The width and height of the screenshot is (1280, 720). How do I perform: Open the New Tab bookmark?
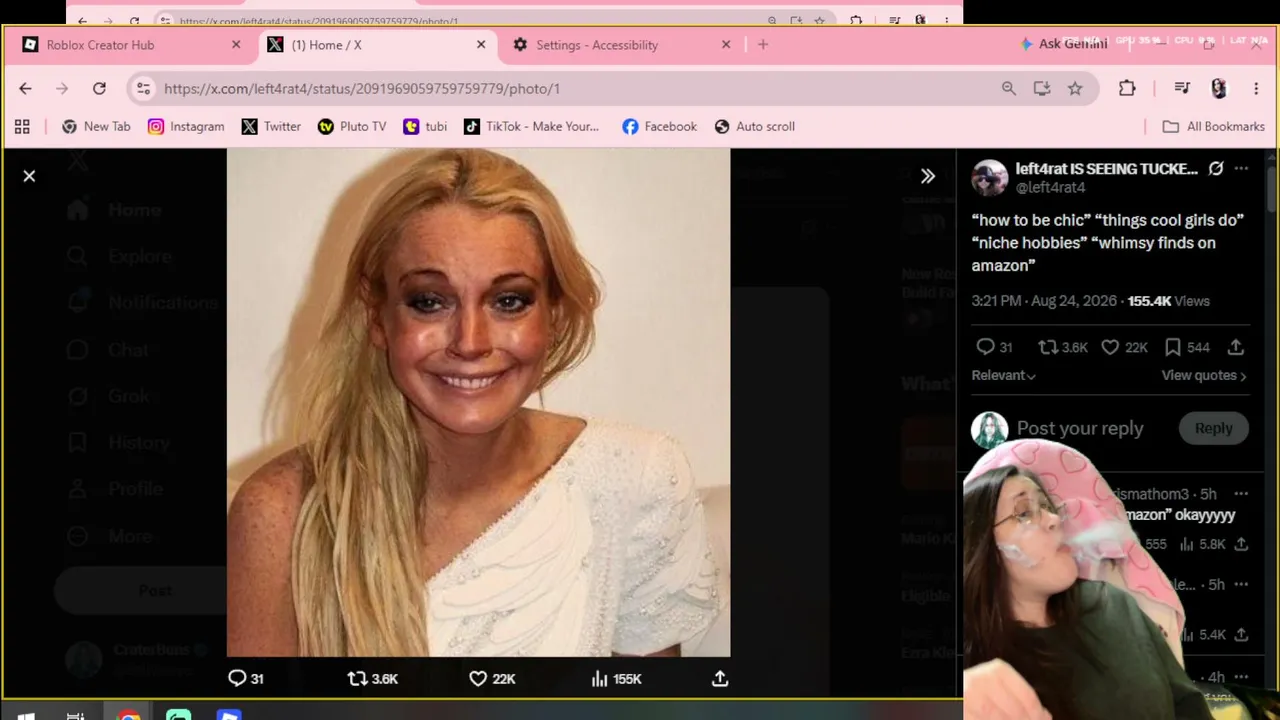[96, 127]
